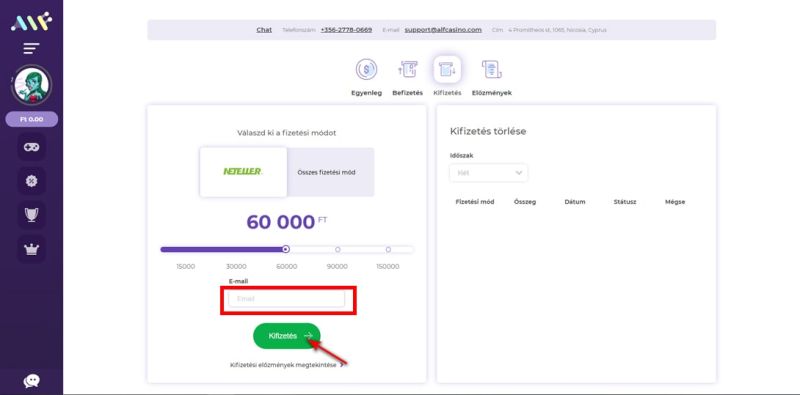Click the Chat link in header
The height and width of the screenshot is (395, 800).
[x=264, y=30]
